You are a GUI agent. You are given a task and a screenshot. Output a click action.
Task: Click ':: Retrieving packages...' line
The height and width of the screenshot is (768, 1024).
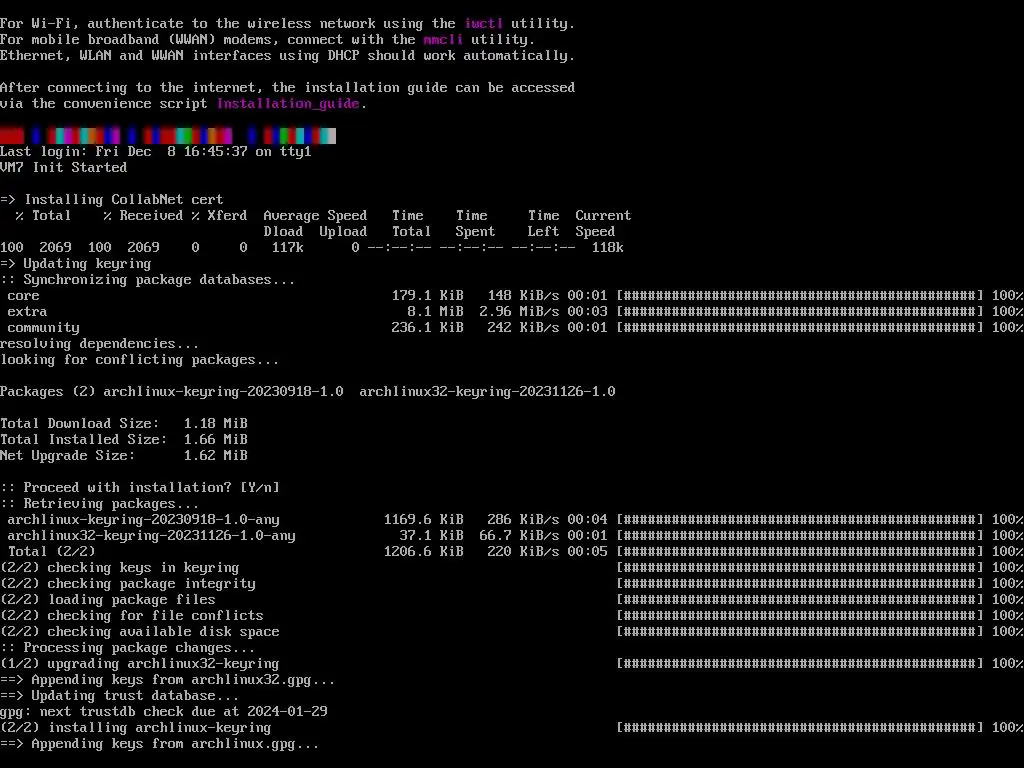click(x=100, y=504)
